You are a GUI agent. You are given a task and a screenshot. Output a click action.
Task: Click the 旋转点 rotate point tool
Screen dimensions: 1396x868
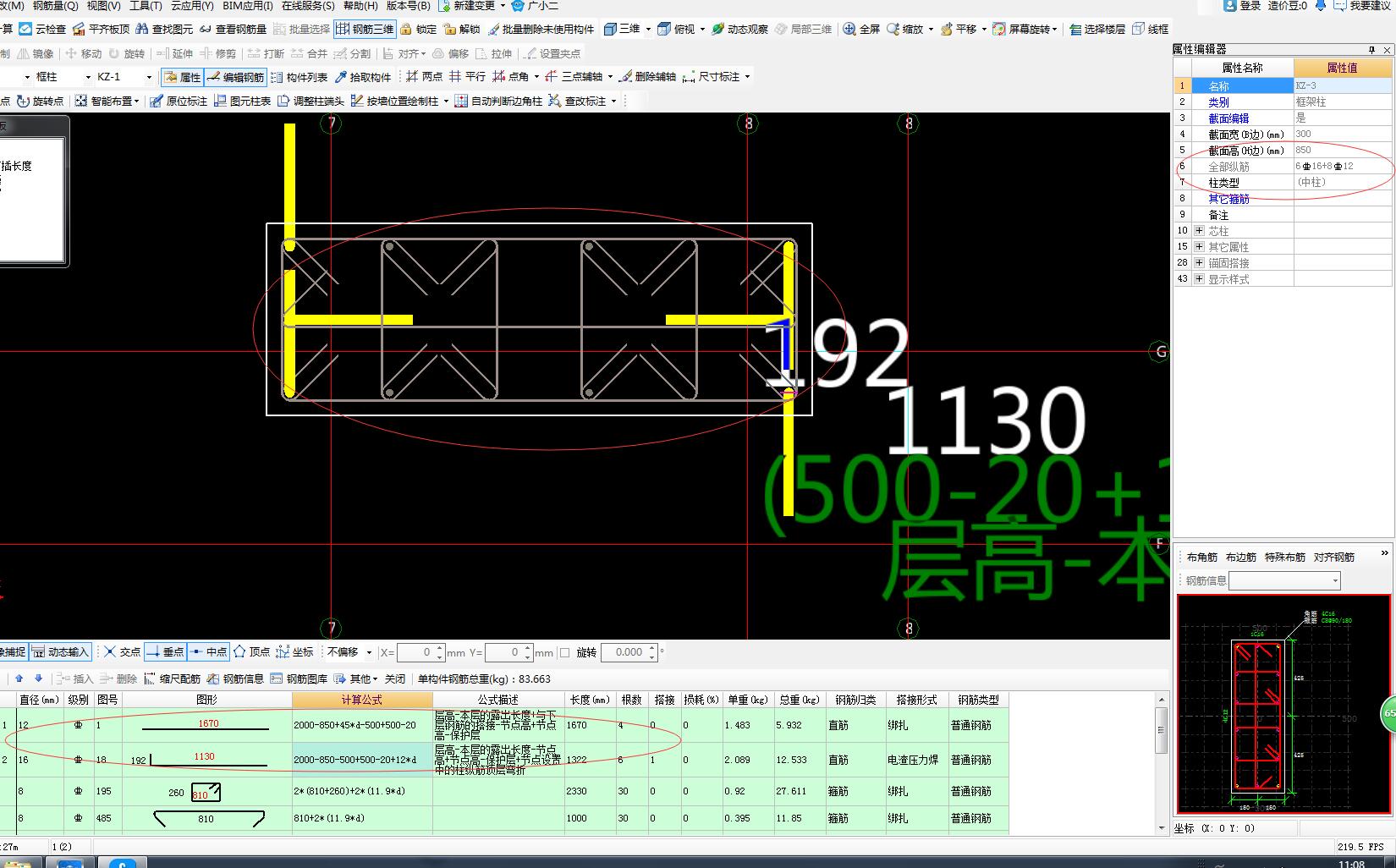pyautogui.click(x=40, y=101)
